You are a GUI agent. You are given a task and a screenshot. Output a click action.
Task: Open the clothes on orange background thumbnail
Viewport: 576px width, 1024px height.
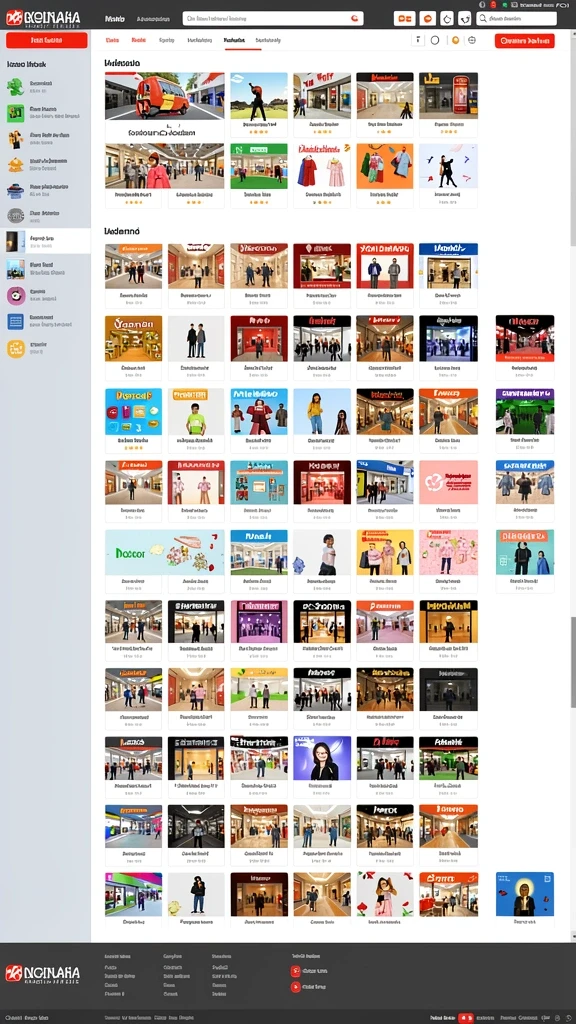(x=385, y=167)
